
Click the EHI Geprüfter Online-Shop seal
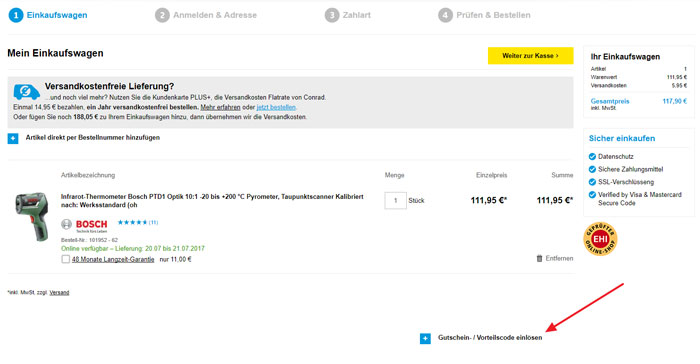pos(600,239)
